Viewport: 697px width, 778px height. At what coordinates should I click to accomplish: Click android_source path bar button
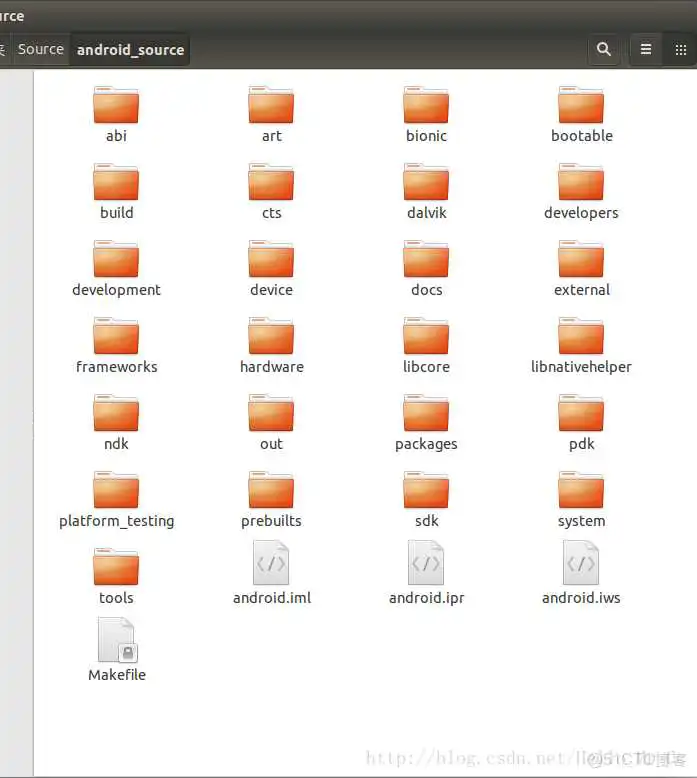[x=130, y=49]
